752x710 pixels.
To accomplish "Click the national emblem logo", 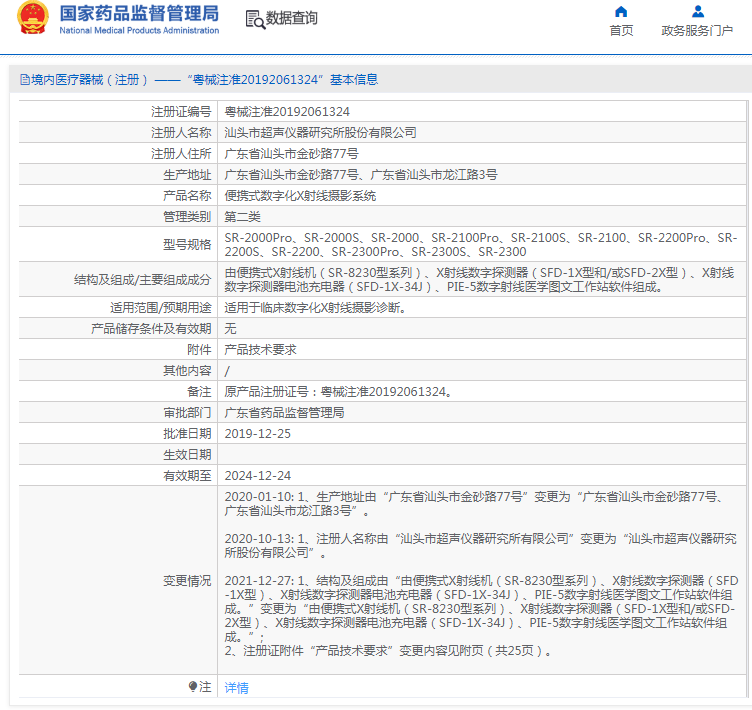I will click(33, 18).
